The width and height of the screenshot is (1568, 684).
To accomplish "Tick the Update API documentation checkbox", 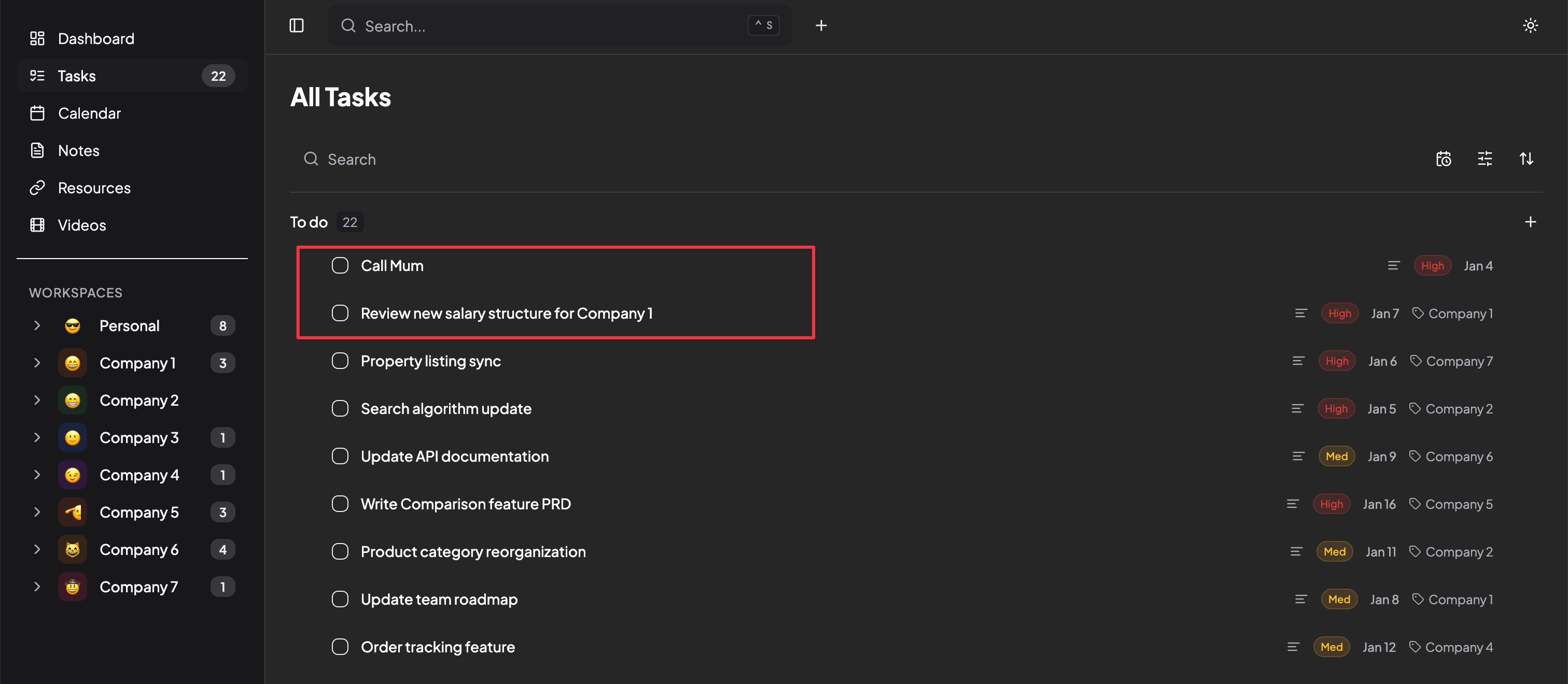I will tap(340, 457).
